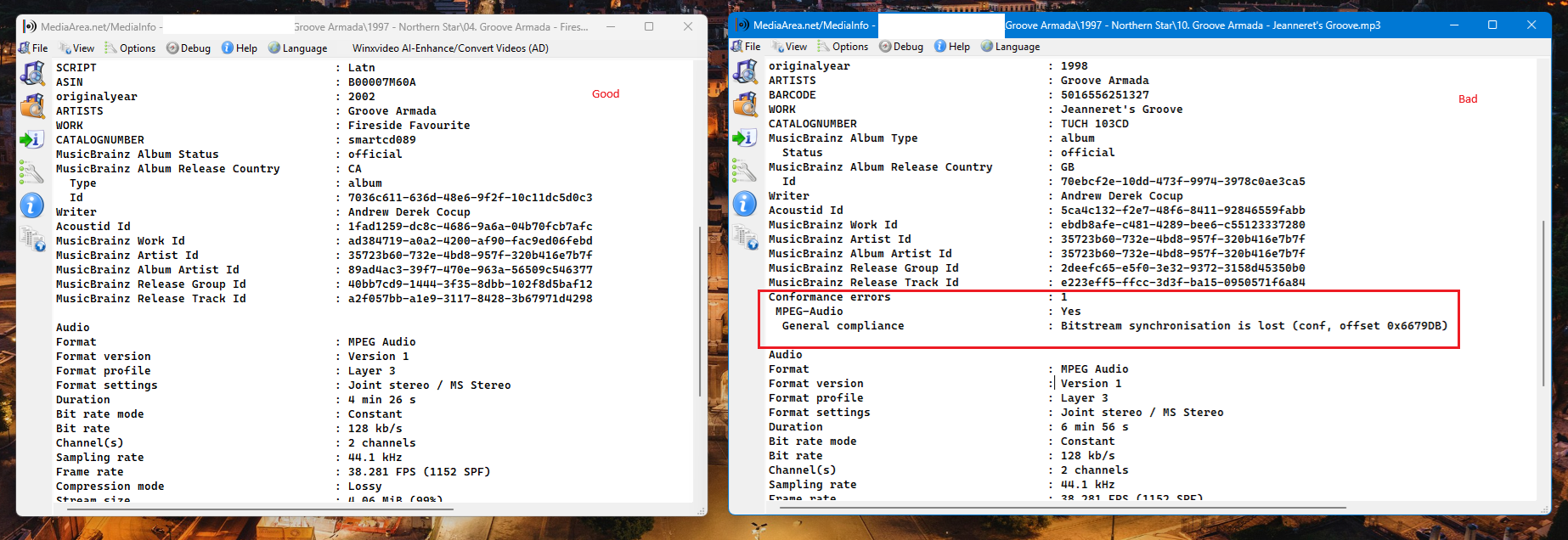Click vertical scrollbar in Fireside Favourite window
This screenshot has height=540, width=1568.
(x=700, y=310)
